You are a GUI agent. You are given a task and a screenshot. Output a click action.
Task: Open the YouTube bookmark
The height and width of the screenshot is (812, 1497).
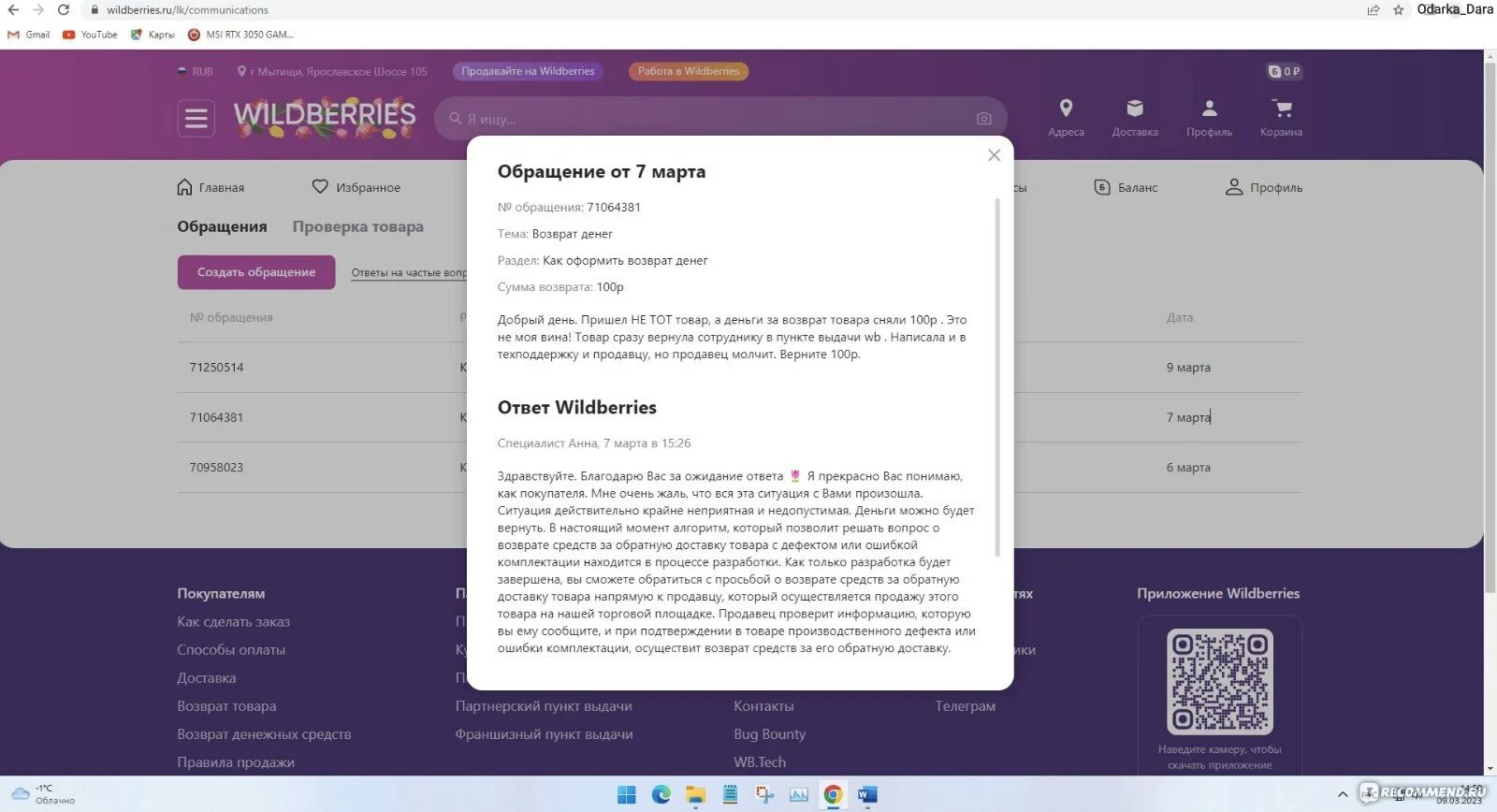click(x=90, y=35)
